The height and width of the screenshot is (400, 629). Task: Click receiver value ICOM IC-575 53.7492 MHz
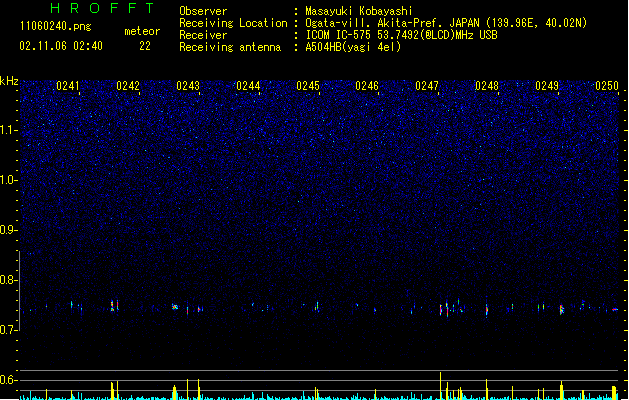402,35
